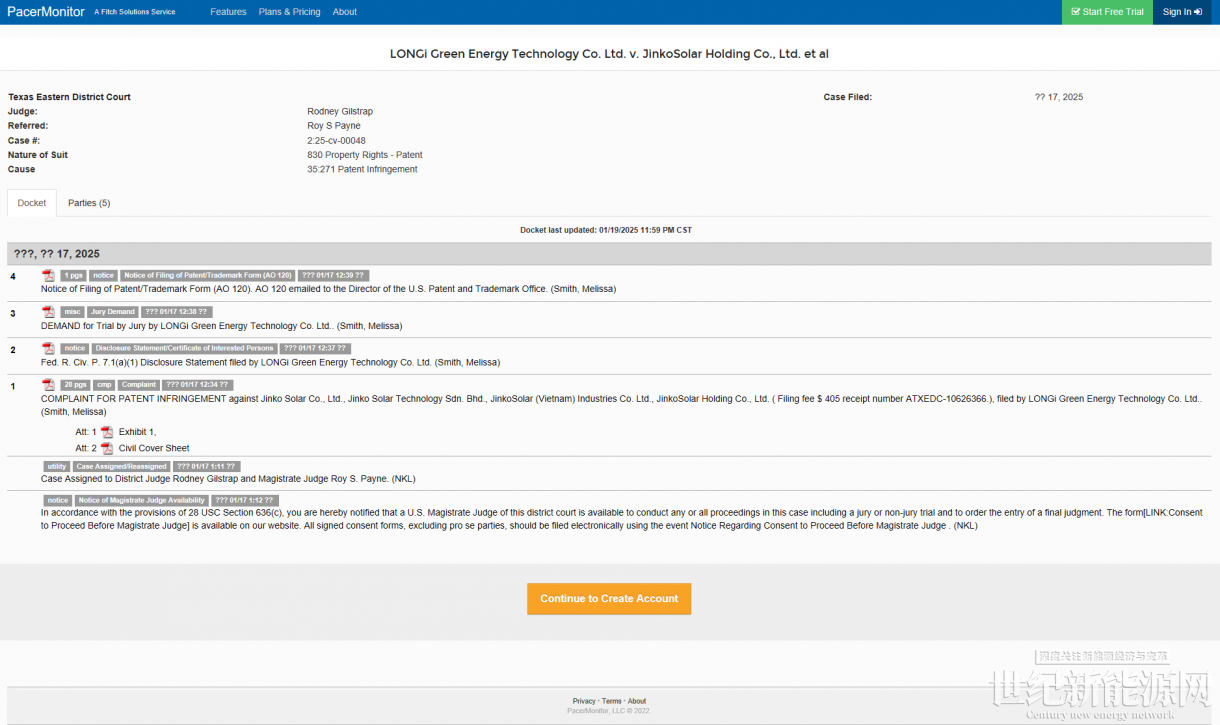Viewport: 1220px width, 725px height.
Task: Select '35:271 Patent Infringement' cause text
Action: point(362,169)
